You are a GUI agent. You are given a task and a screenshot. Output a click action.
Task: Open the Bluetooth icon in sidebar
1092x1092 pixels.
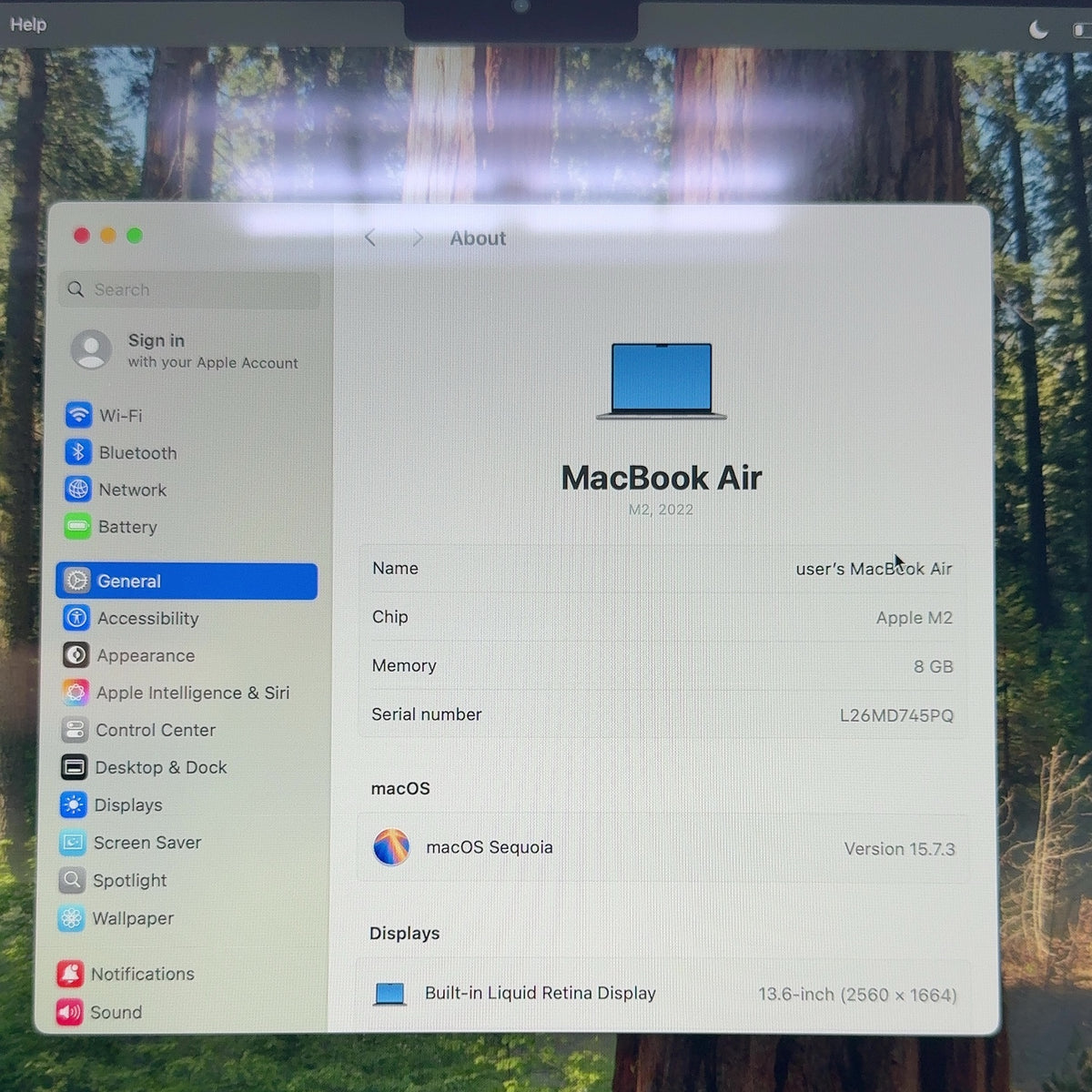(78, 452)
